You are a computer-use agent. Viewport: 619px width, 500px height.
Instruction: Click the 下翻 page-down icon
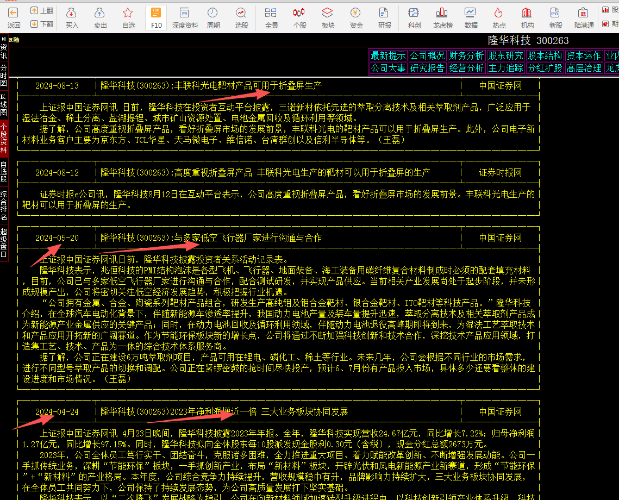(35, 24)
